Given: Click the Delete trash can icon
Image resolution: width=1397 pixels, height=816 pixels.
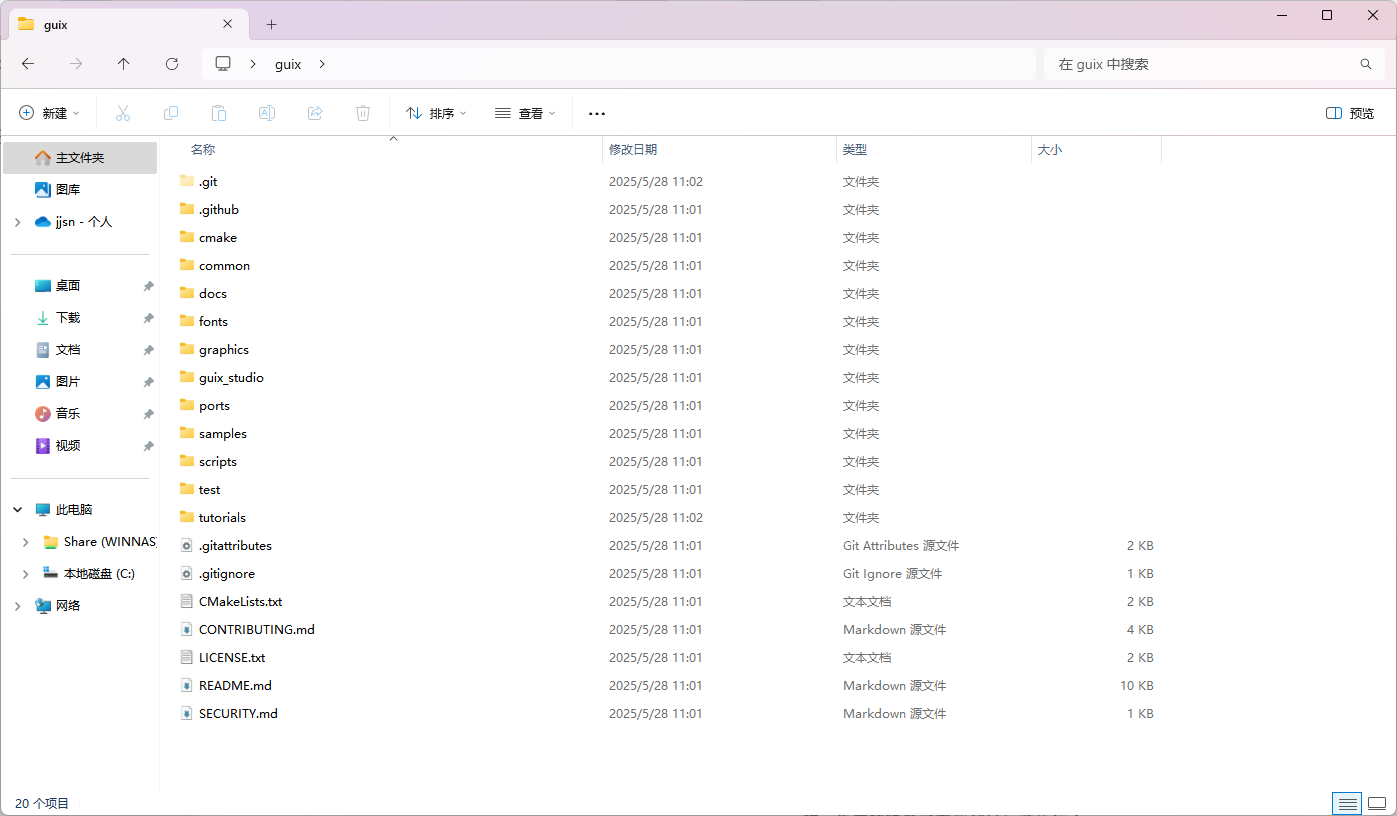Looking at the screenshot, I should pos(363,114).
